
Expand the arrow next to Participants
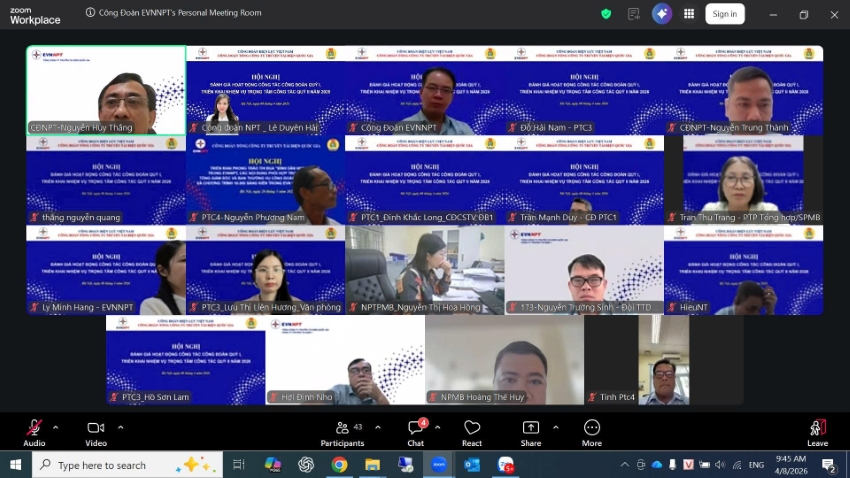tap(378, 428)
